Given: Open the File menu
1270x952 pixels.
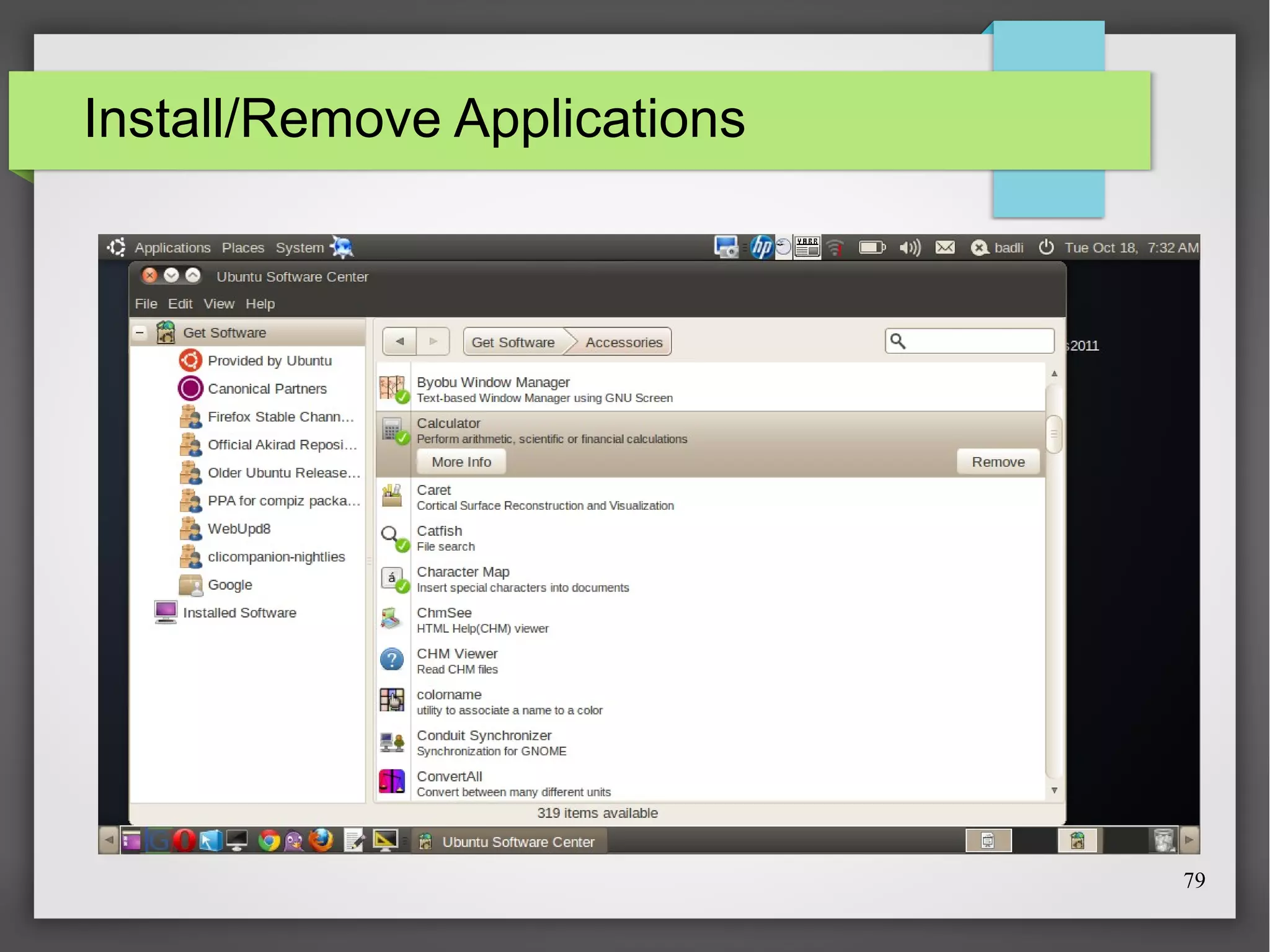Looking at the screenshot, I should [146, 304].
